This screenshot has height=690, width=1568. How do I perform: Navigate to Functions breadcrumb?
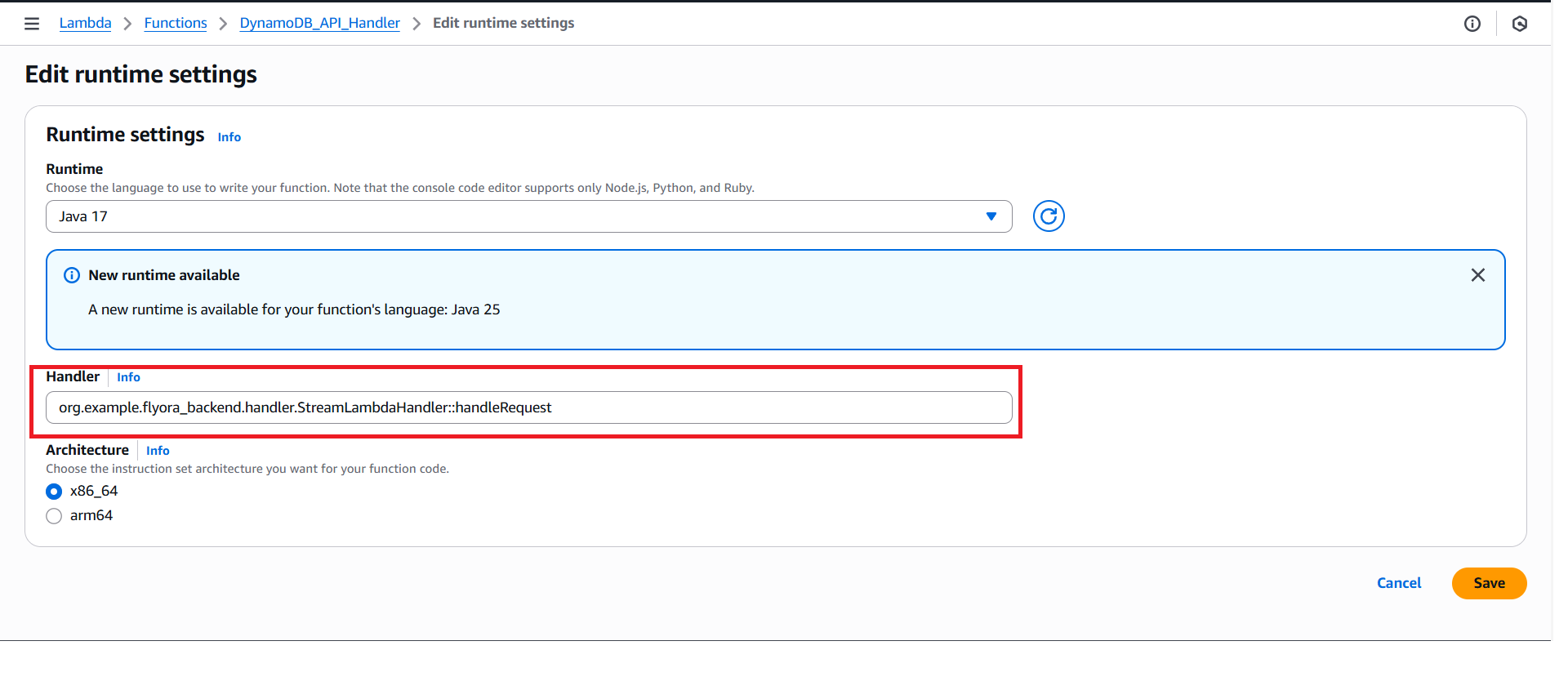pos(176,23)
